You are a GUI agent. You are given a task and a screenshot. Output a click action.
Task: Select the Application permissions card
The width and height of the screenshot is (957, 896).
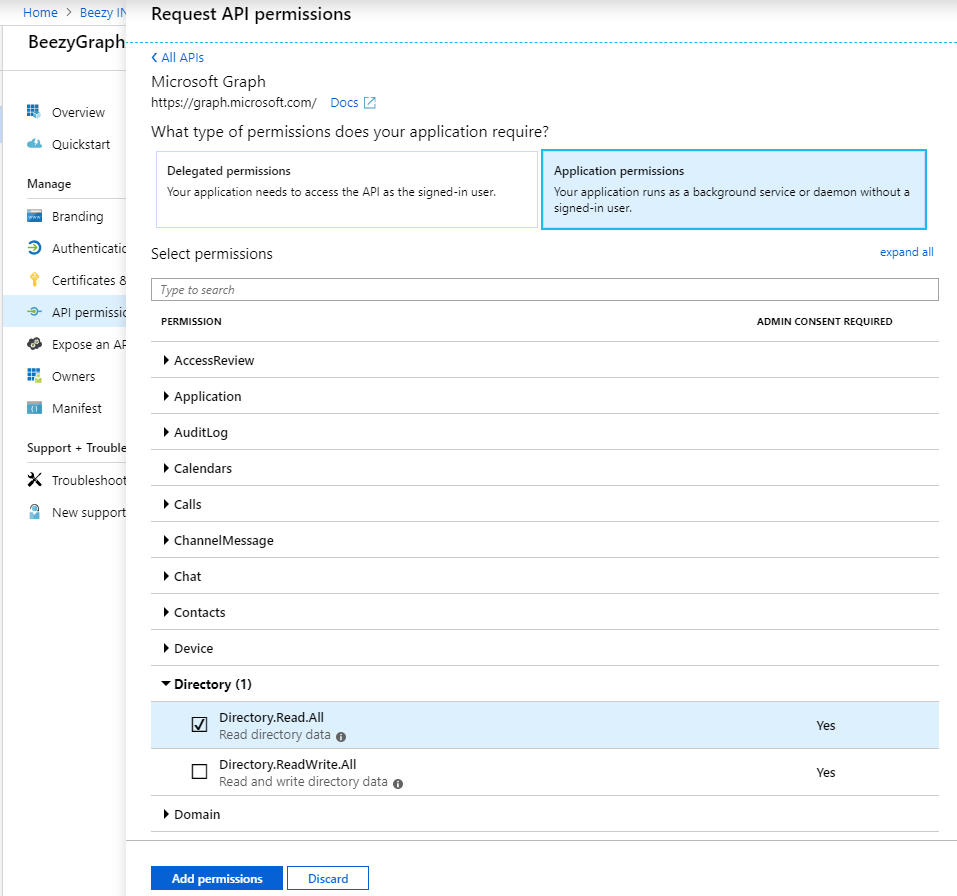pos(734,189)
